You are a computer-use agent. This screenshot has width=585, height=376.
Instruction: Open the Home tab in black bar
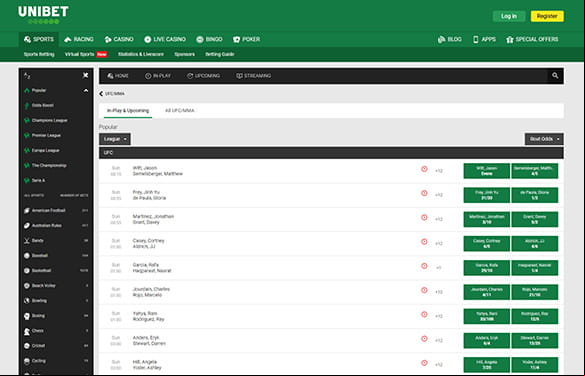(118, 76)
